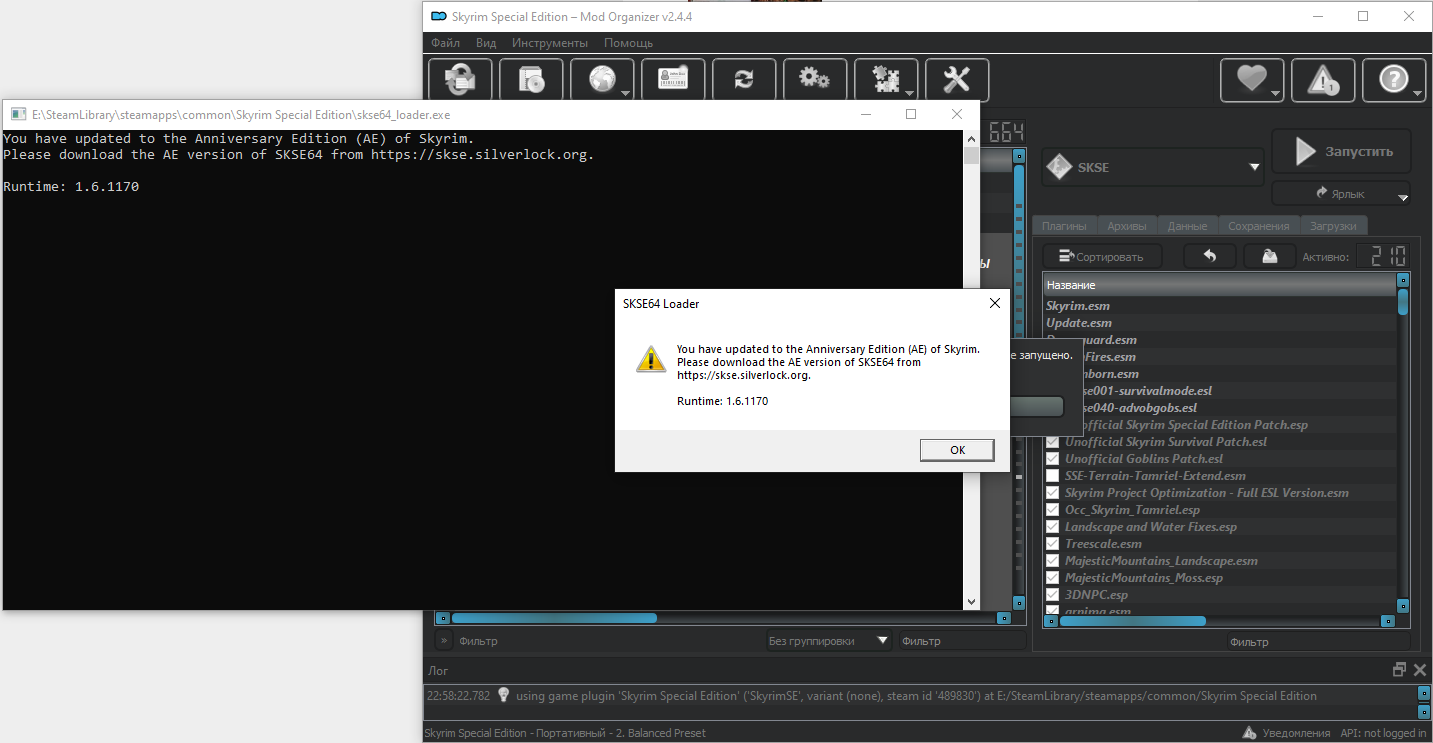Switch to the Загрузки tab
Screen dimensions: 1433x743
(1333, 226)
